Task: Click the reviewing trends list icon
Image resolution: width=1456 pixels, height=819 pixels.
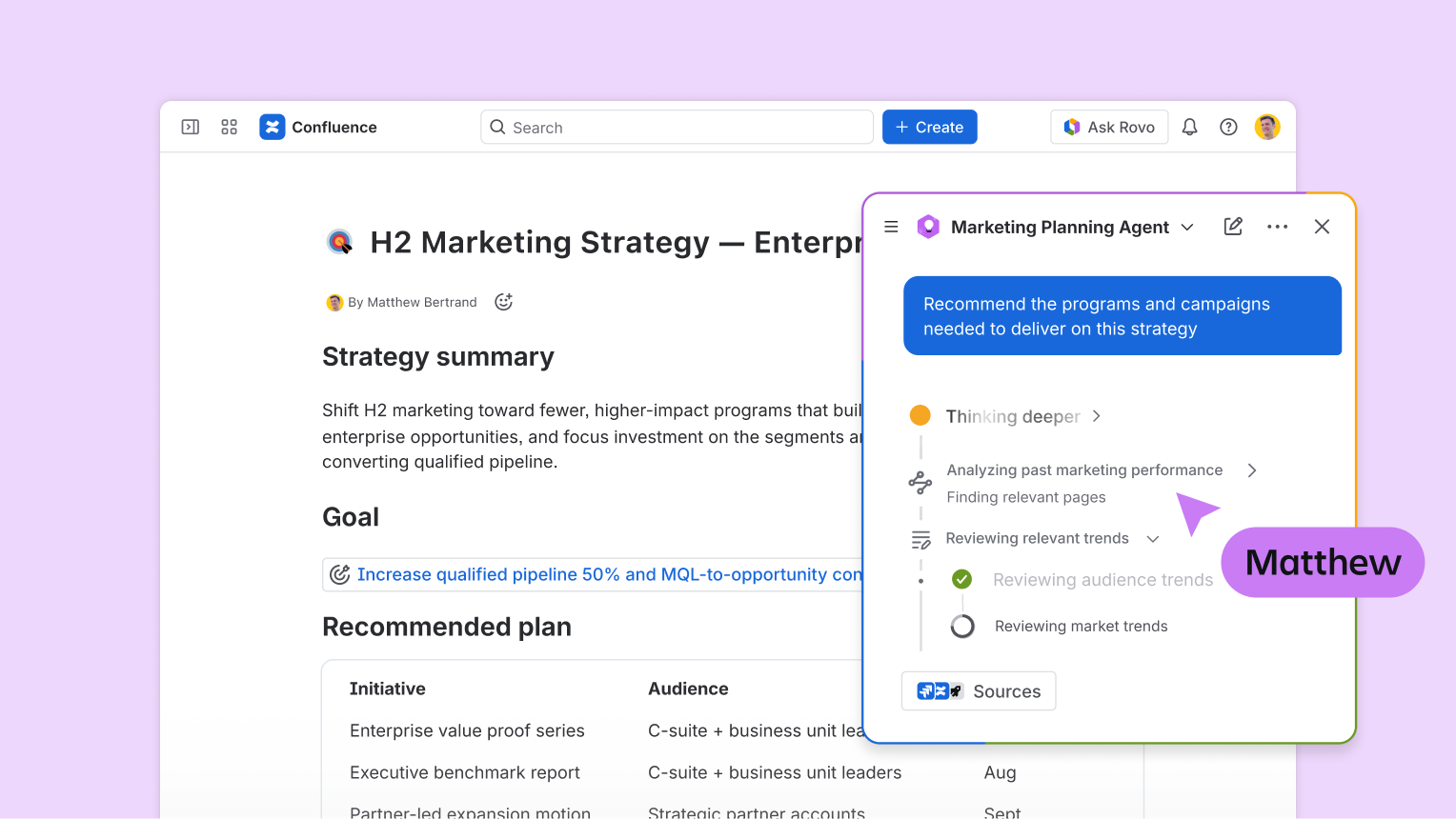Action: pos(920,540)
